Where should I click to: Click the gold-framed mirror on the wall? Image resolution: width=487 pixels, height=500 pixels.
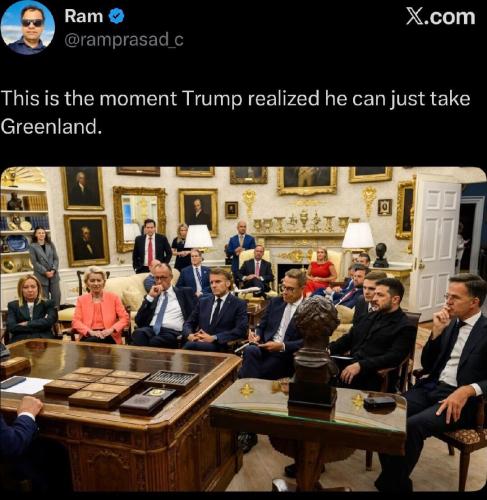tap(139, 219)
